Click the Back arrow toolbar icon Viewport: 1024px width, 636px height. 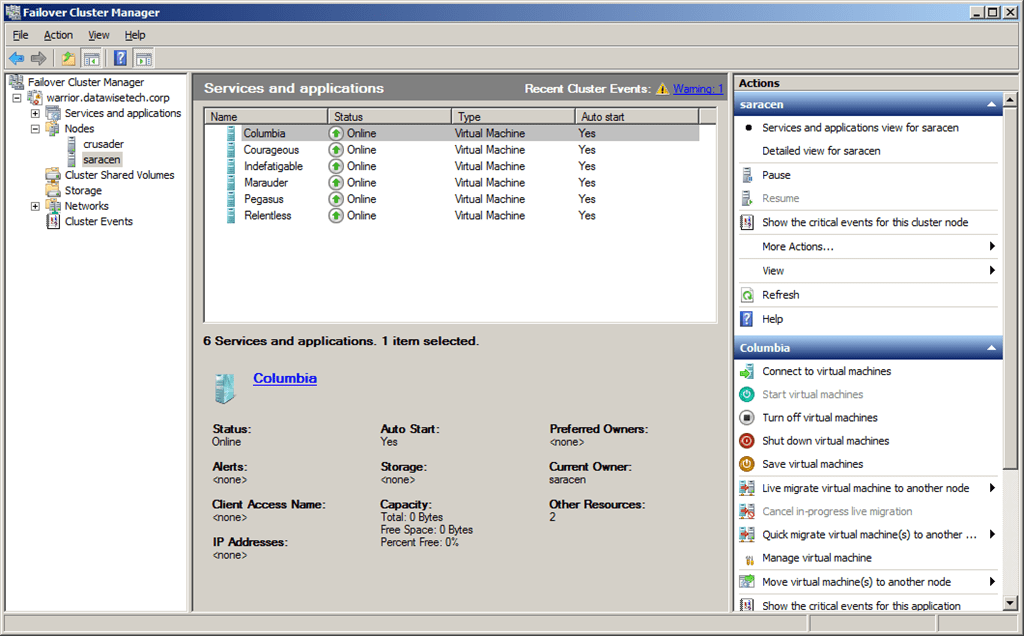(x=16, y=59)
